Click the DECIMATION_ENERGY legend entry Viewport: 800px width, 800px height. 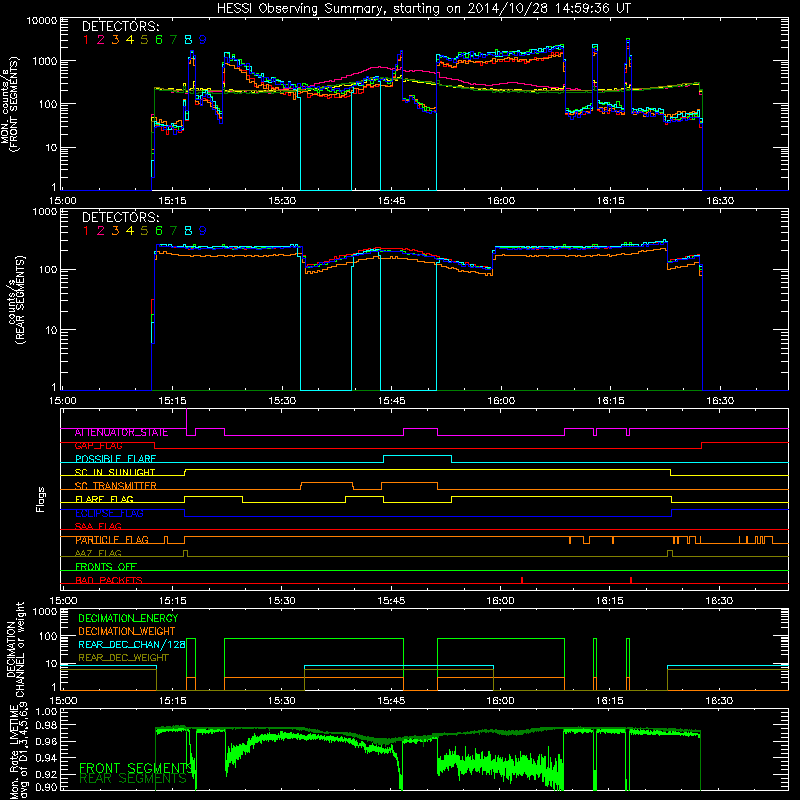pyautogui.click(x=128, y=618)
